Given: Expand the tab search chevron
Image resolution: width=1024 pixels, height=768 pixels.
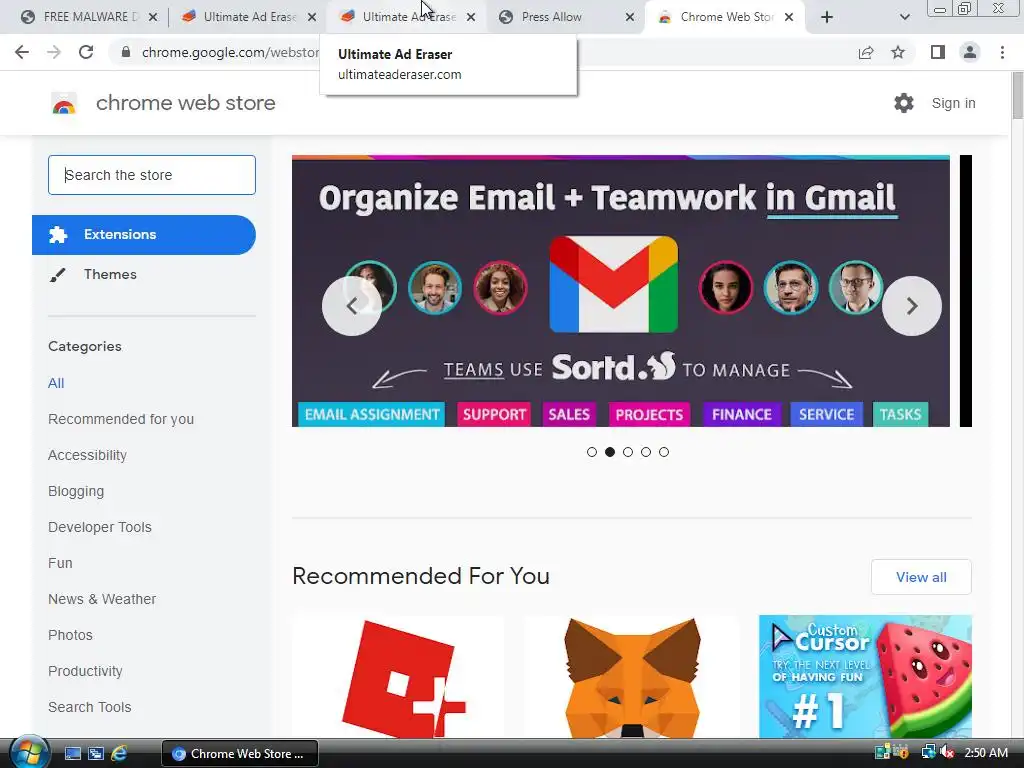Looking at the screenshot, I should 904,17.
